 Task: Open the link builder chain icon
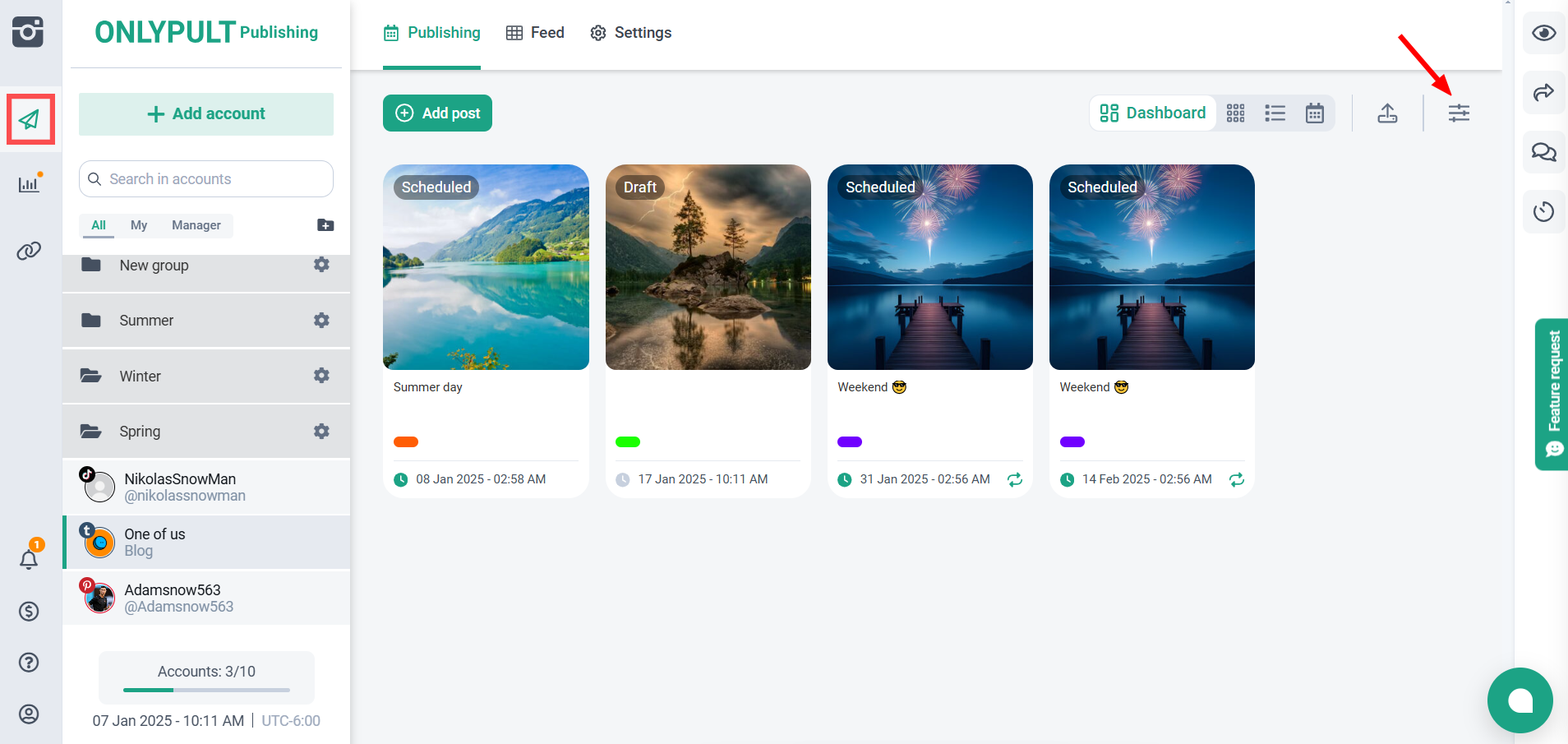[x=30, y=251]
